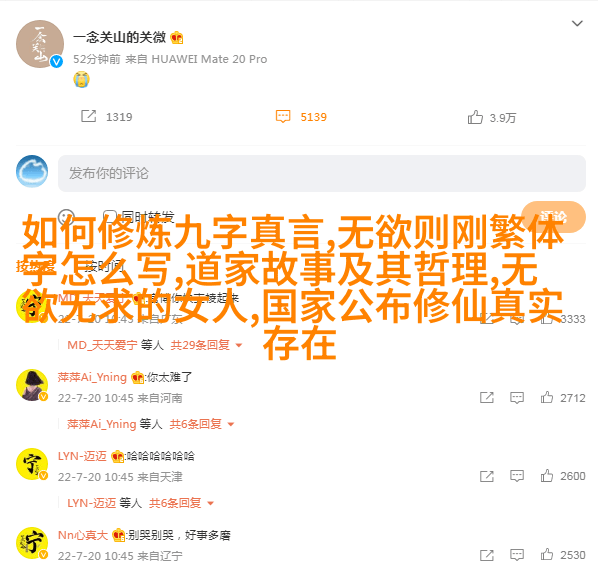Toggle the 同时转发 checkbox

[x=110, y=216]
